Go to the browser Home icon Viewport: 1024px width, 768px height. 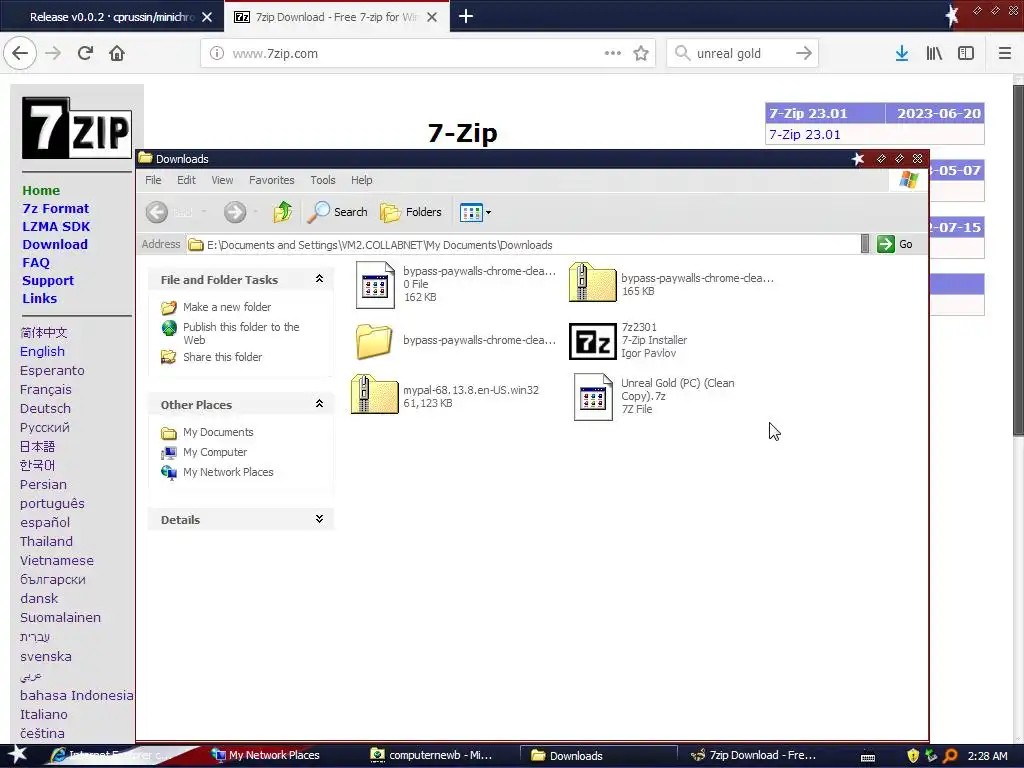point(117,53)
